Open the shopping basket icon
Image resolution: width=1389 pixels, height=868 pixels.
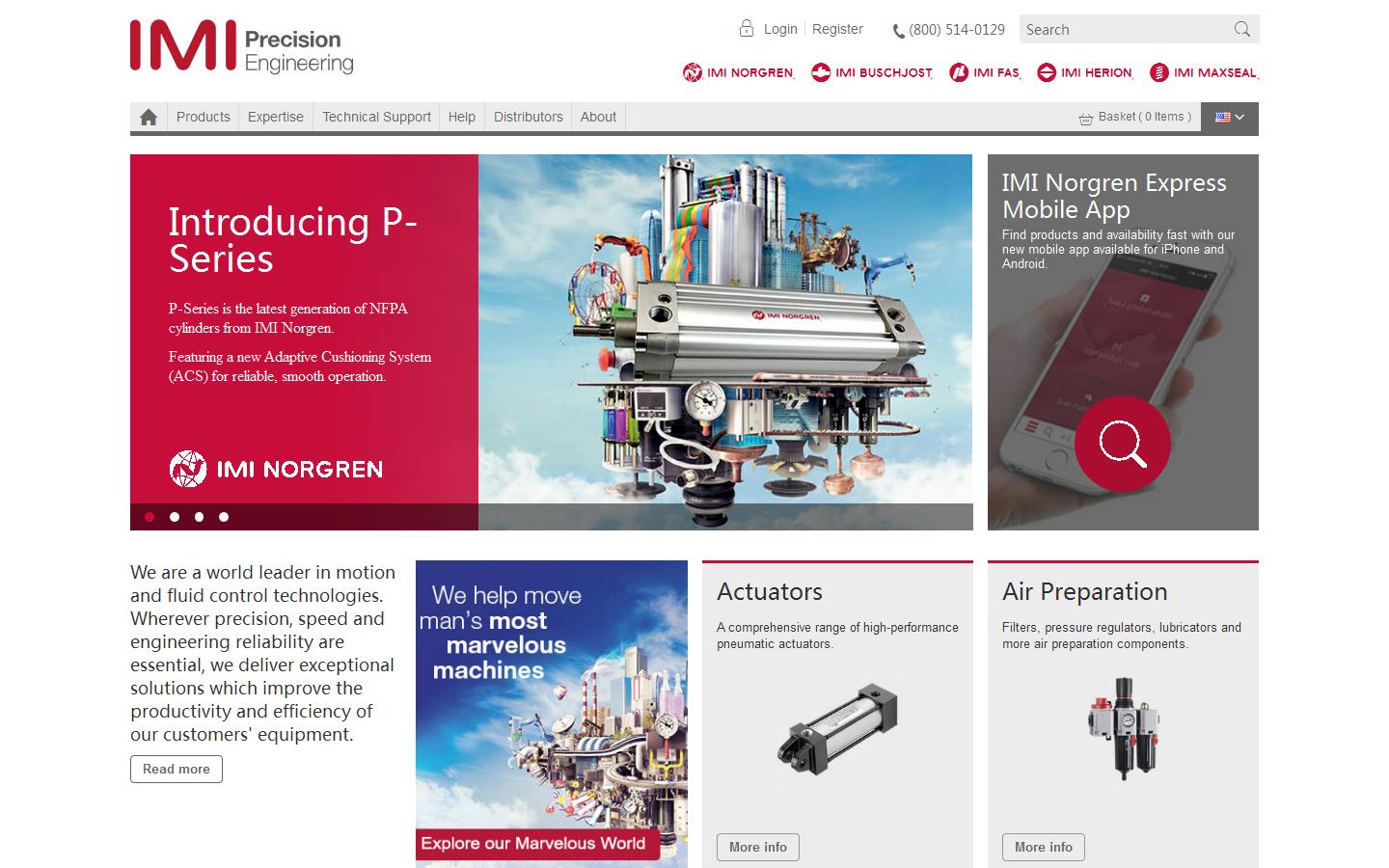pyautogui.click(x=1084, y=117)
